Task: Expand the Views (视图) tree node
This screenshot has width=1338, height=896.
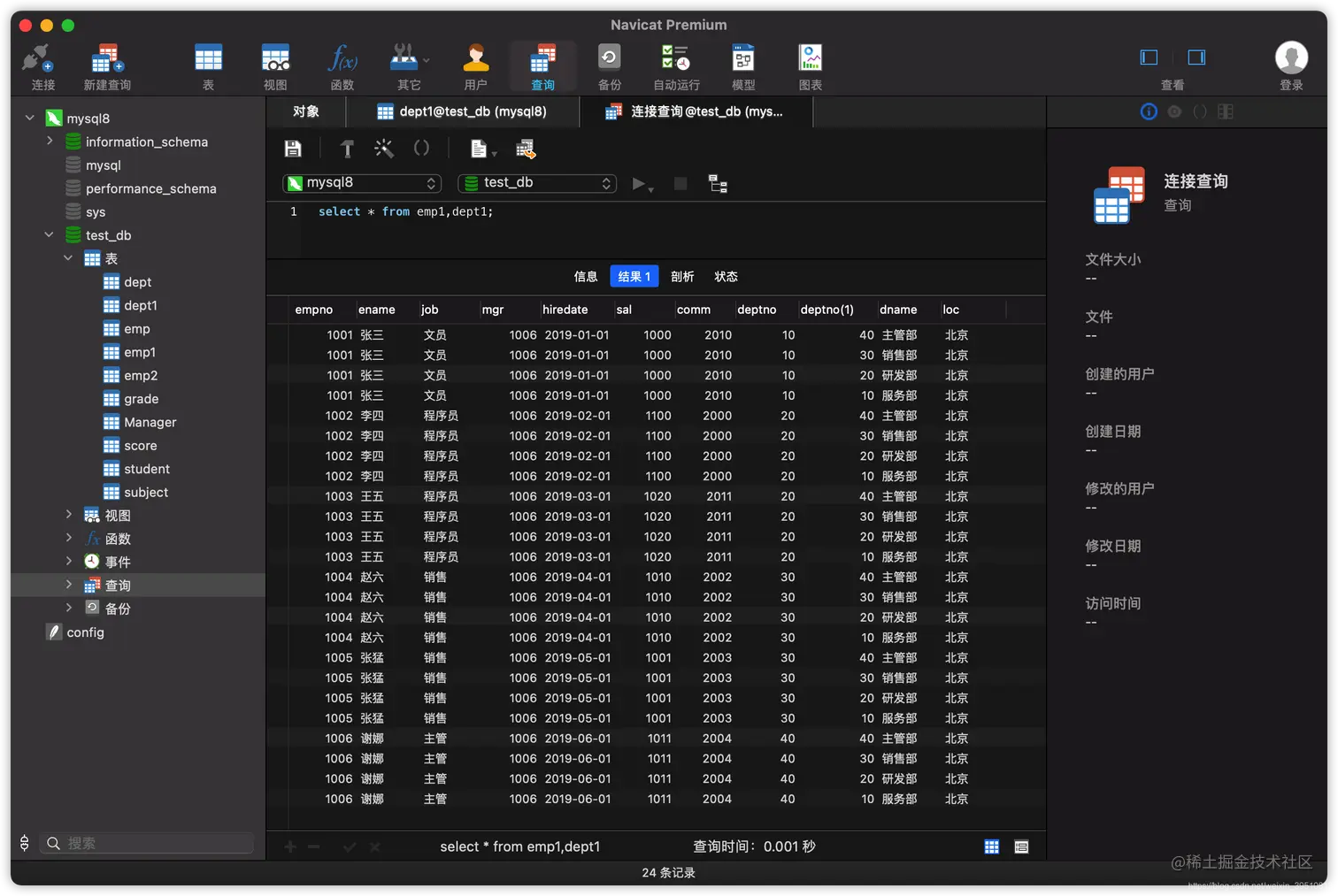Action: click(69, 514)
